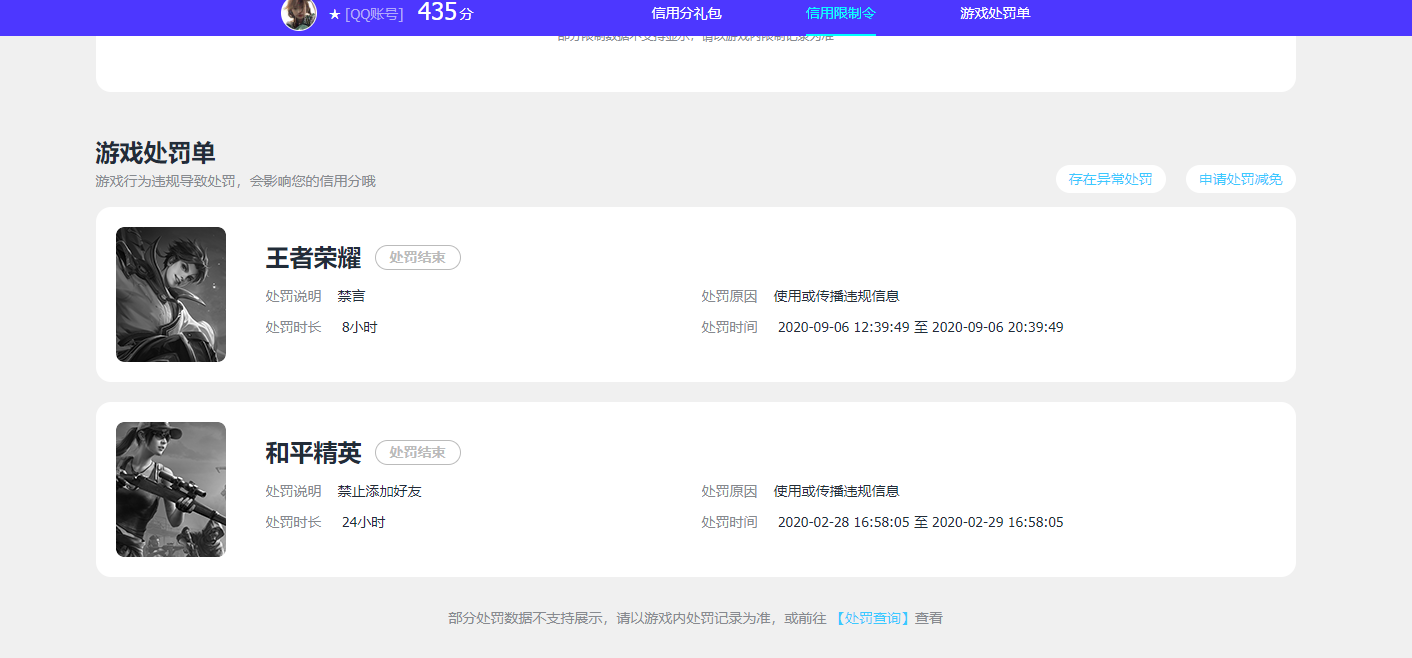
Task: Open the 信用分礼包 tab
Action: click(x=686, y=13)
